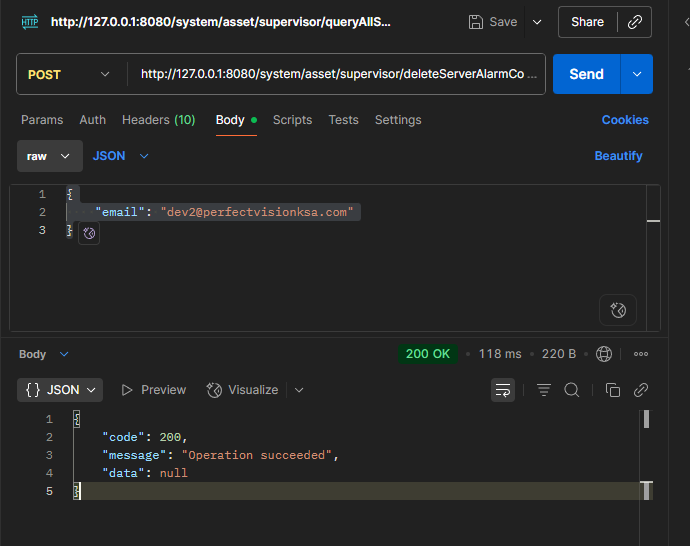Viewport: 690px width, 546px height.
Task: Expand the POST method dropdown
Action: pyautogui.click(x=71, y=74)
